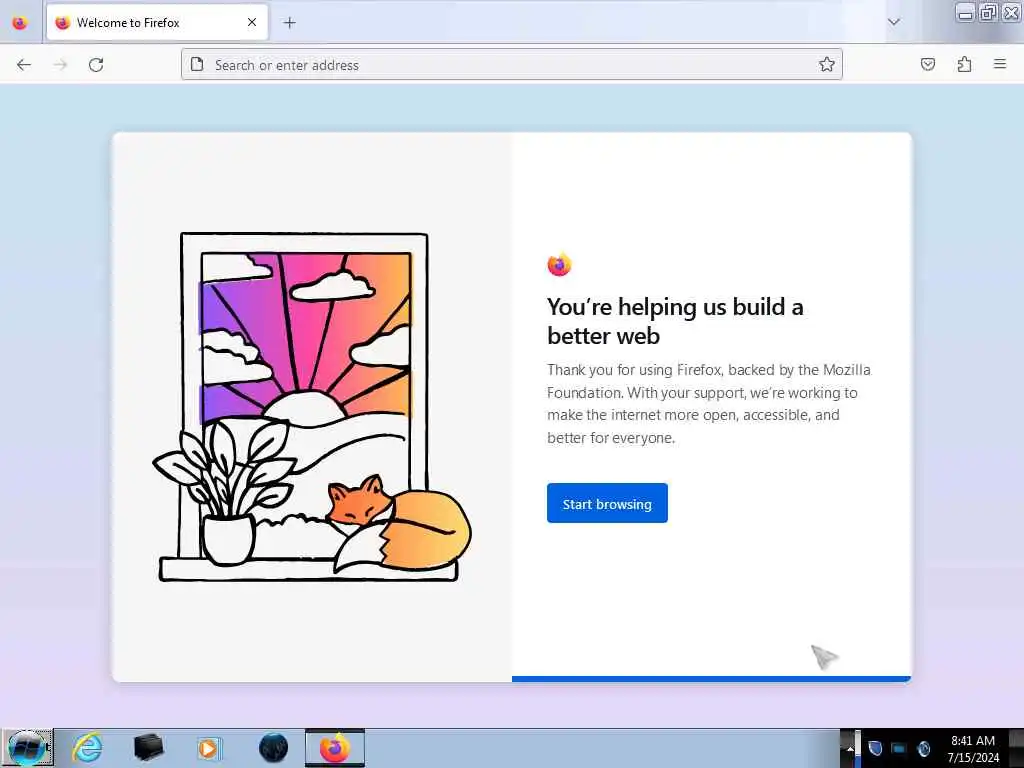The image size is (1024, 768).
Task: Select the Welcome to Firefox tab
Action: (157, 23)
